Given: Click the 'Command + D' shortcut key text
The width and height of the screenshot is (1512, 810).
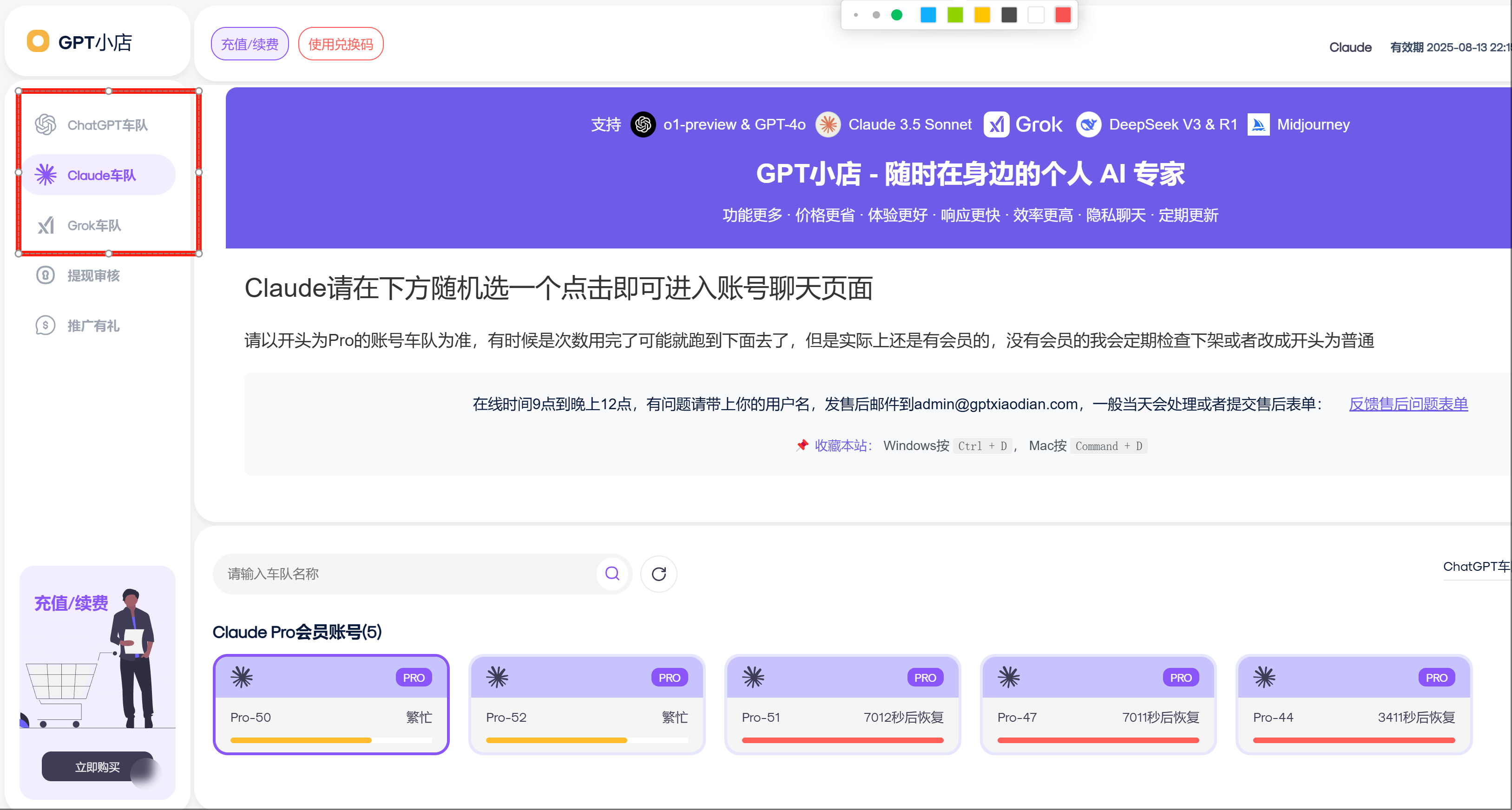Looking at the screenshot, I should tap(1108, 446).
